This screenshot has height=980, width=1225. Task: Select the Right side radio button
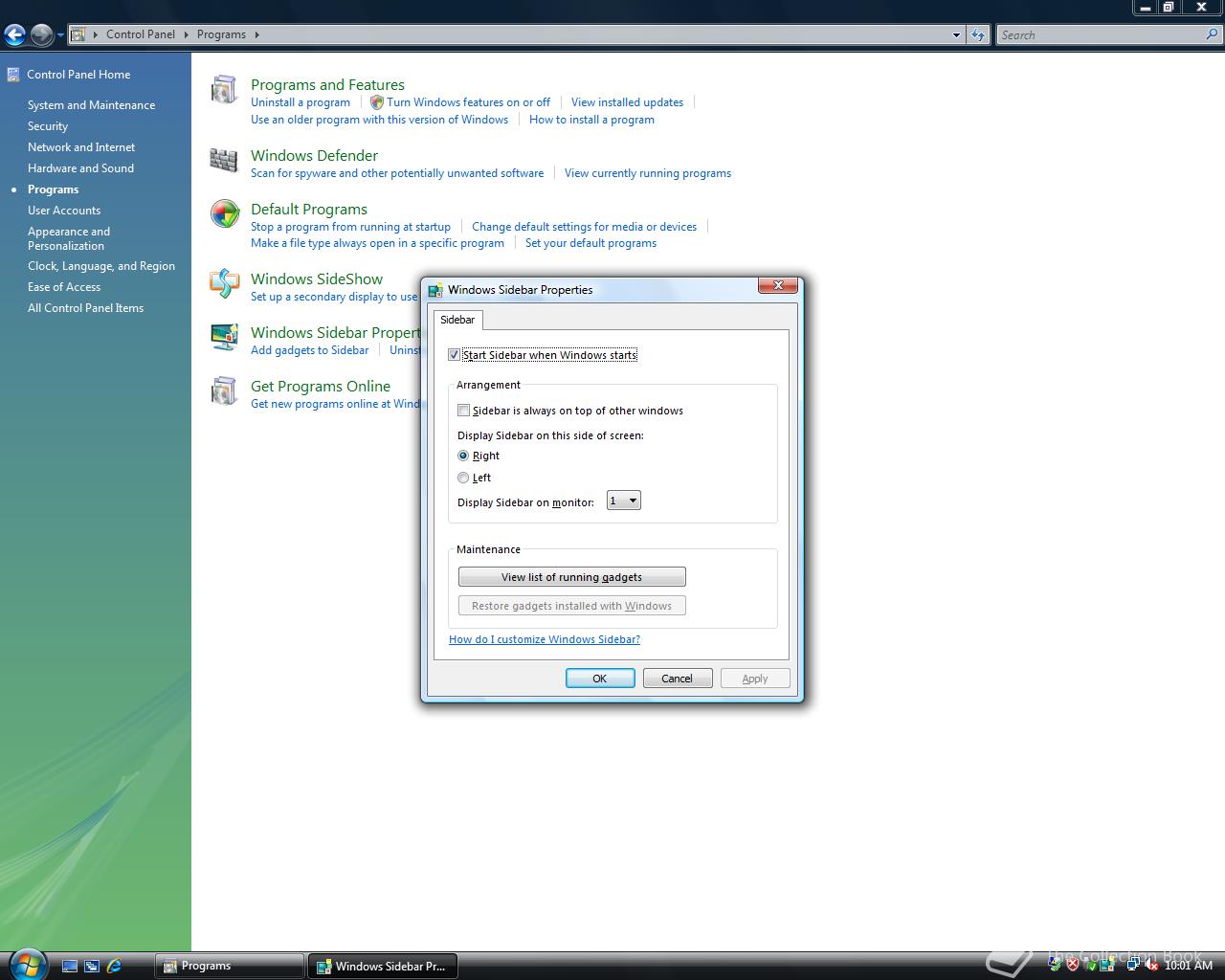tap(463, 456)
